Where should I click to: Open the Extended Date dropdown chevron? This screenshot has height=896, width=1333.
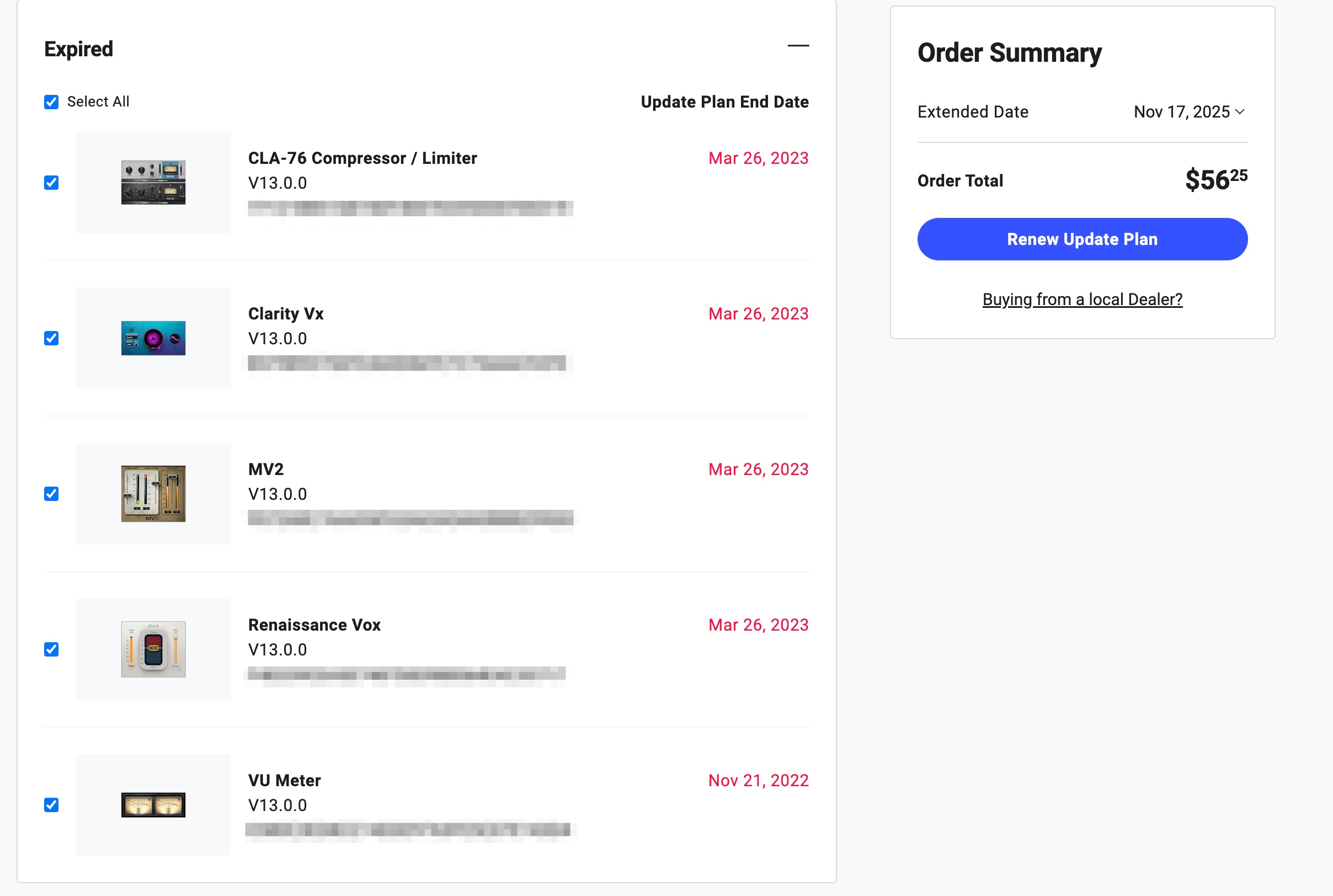click(x=1240, y=111)
